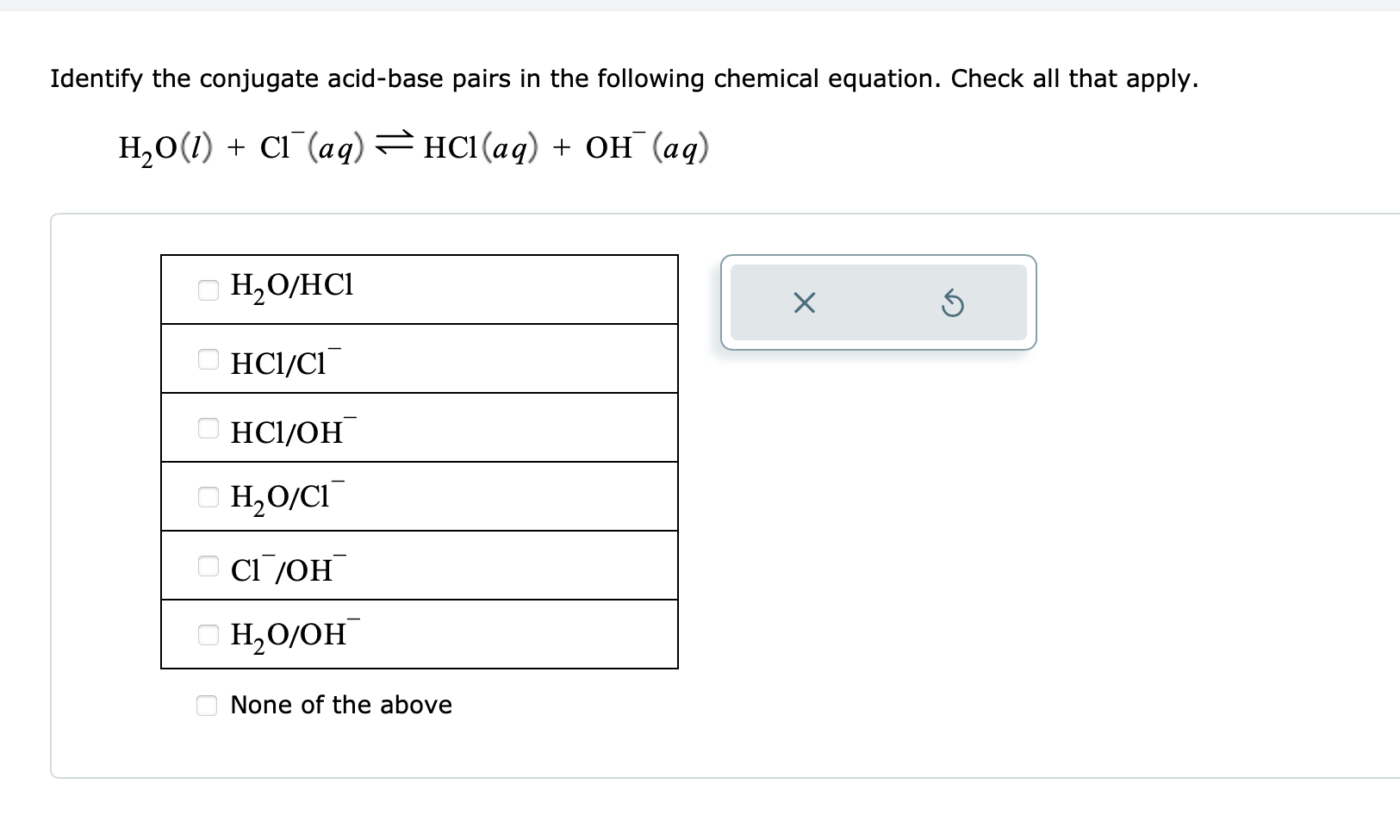Check the None of the above checkbox
This screenshot has width=1400, height=840.
pos(207,705)
